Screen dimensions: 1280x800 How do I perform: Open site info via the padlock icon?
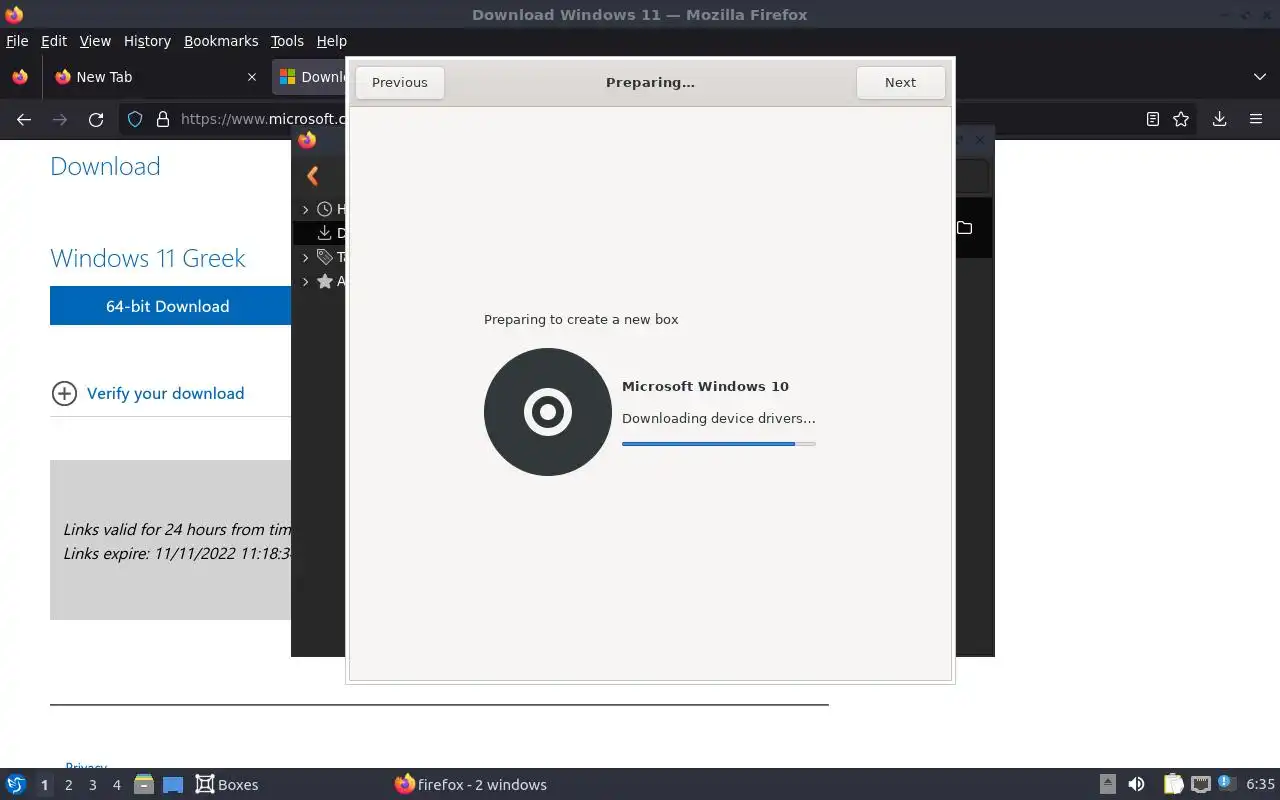click(163, 119)
